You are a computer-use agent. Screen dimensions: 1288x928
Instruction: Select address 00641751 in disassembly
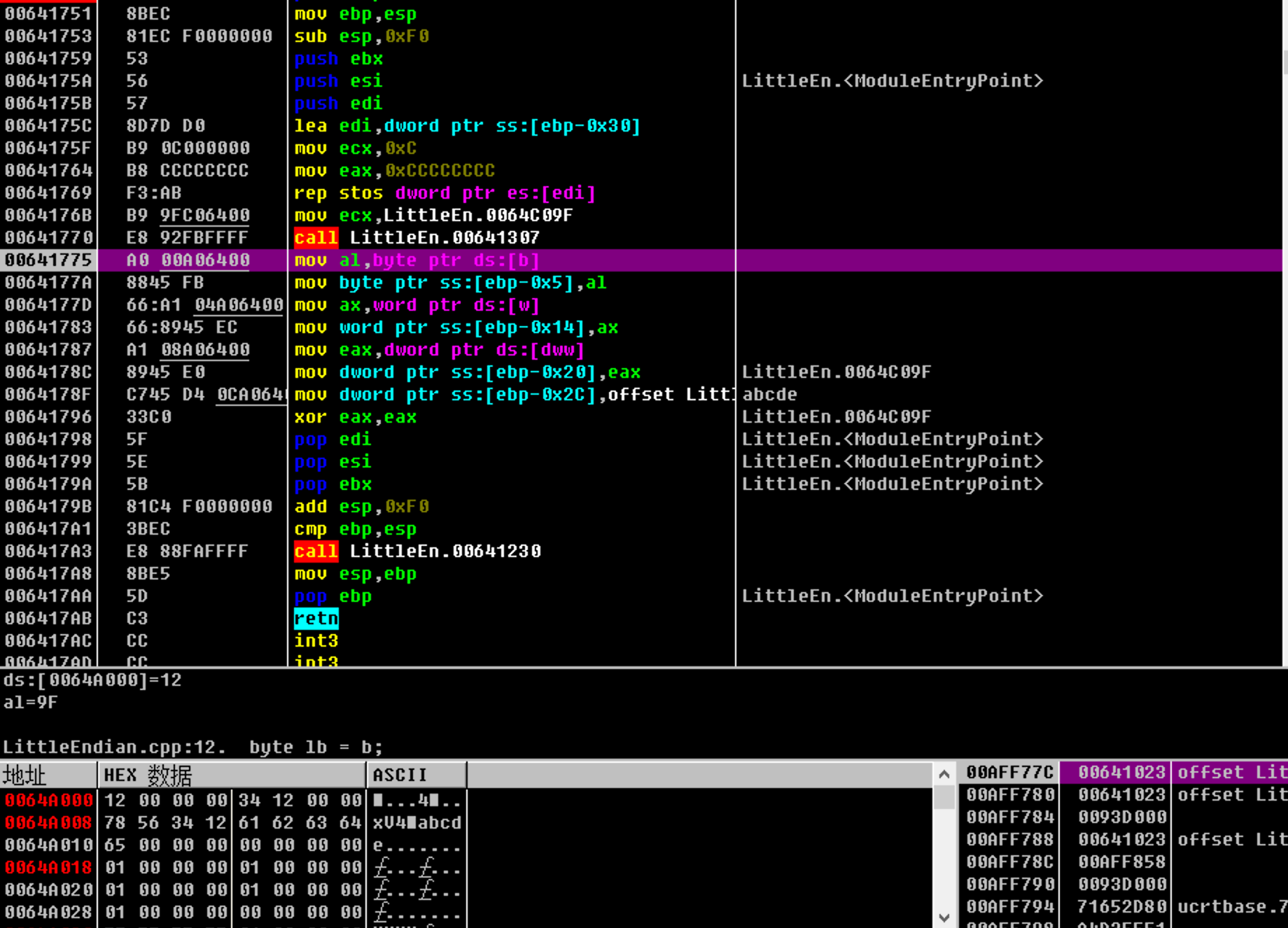point(48,14)
